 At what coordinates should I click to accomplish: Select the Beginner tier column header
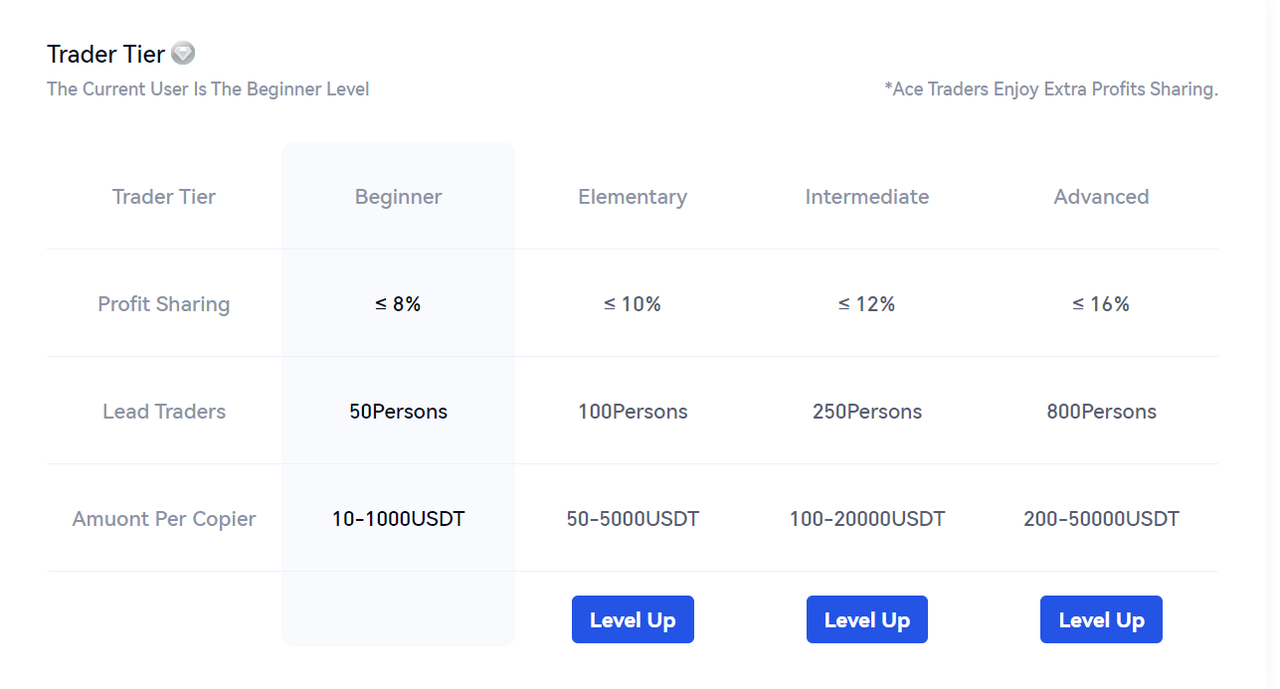[x=398, y=197]
